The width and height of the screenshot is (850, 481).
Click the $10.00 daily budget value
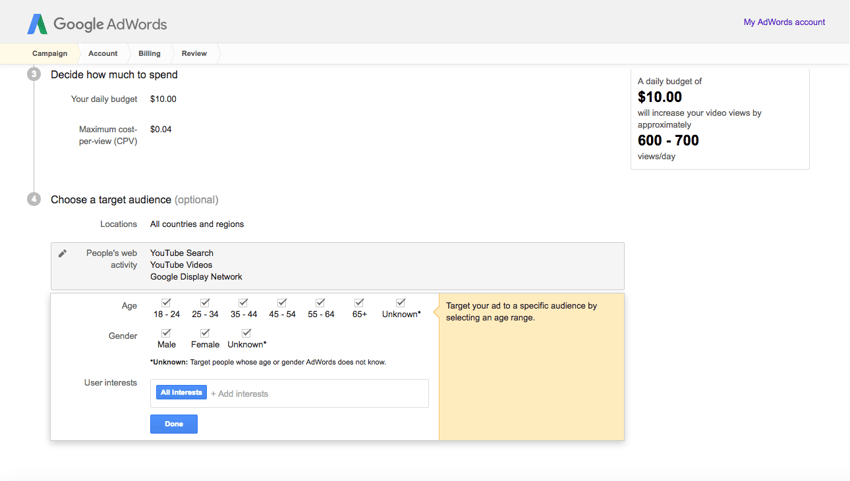click(x=163, y=99)
